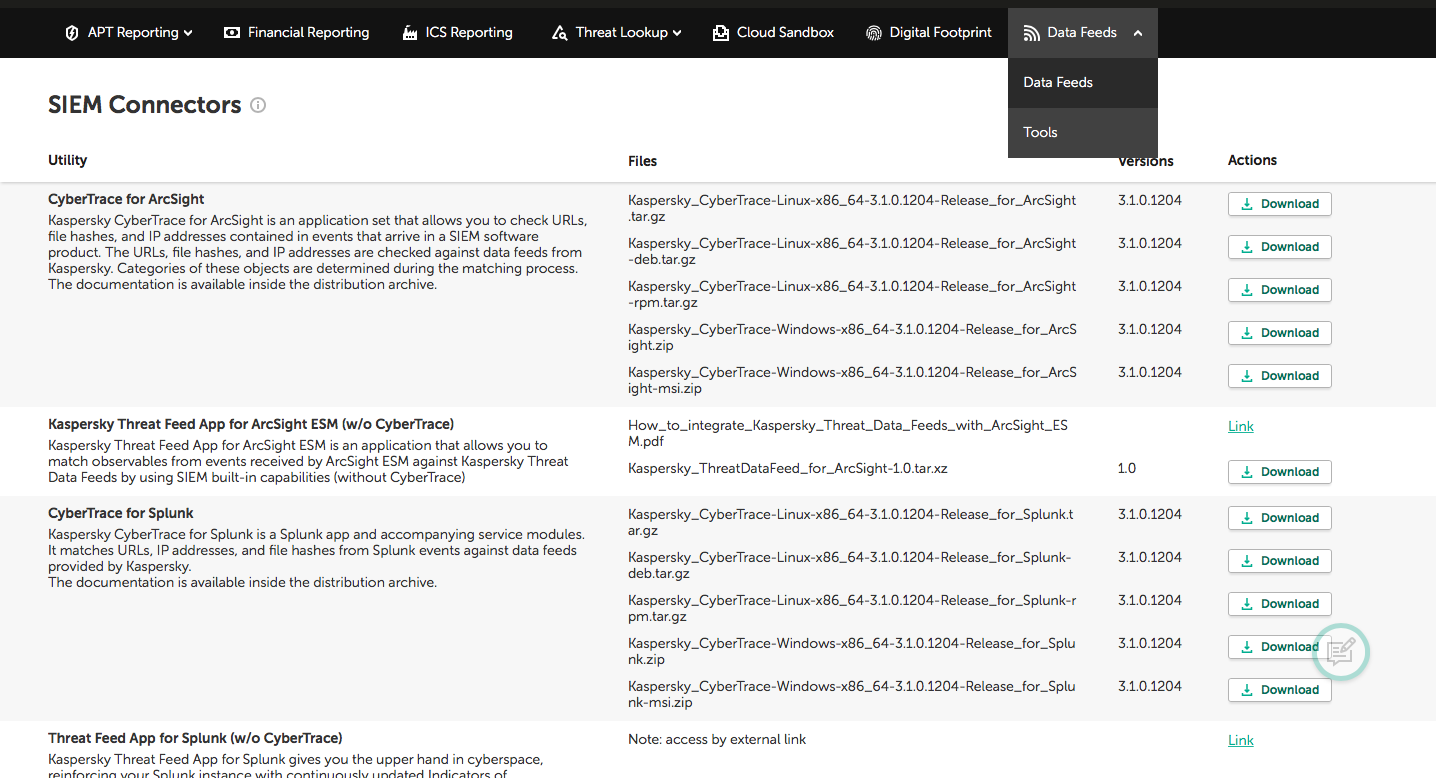The height and width of the screenshot is (778, 1436).
Task: Select Tools from the Data Feeds menu
Action: click(x=1040, y=132)
